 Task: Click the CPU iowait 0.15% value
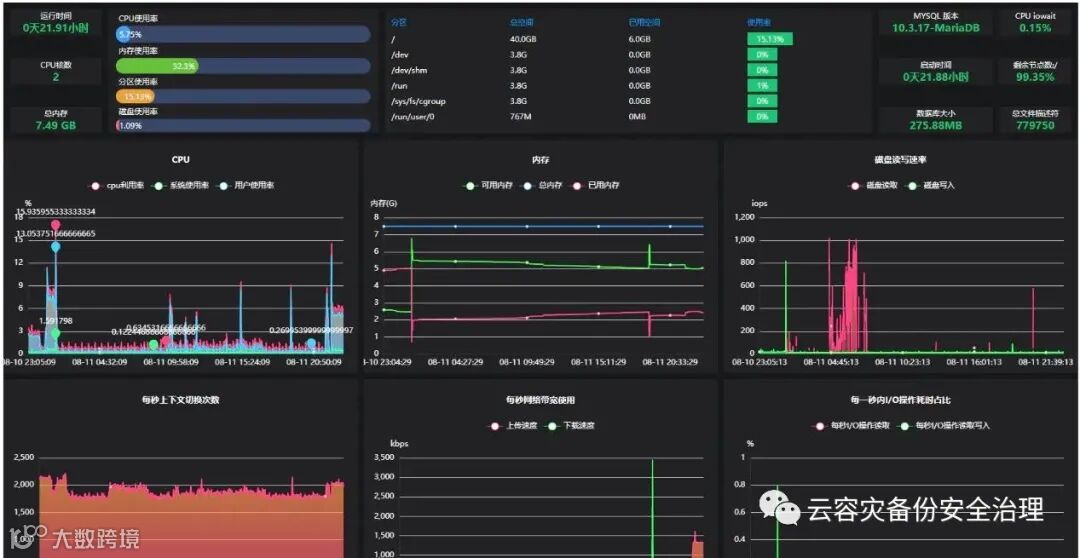pyautogui.click(x=1035, y=28)
